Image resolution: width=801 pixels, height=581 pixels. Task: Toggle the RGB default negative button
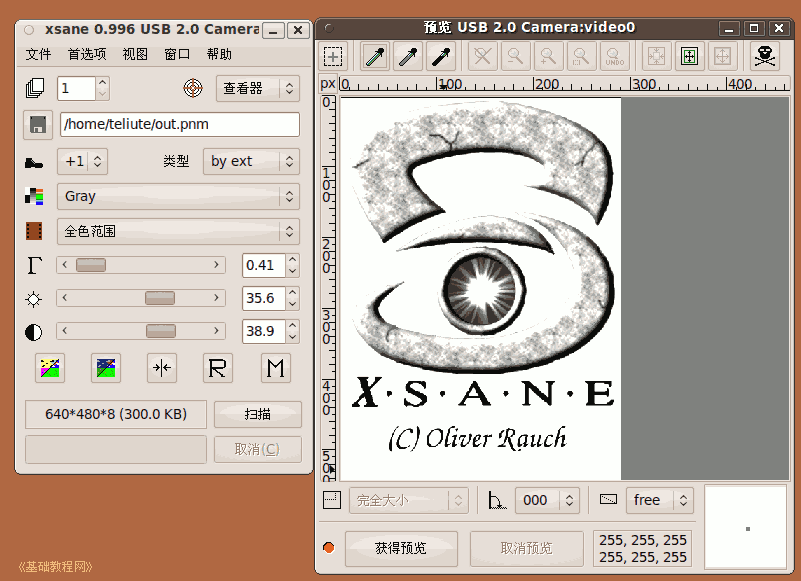50,368
